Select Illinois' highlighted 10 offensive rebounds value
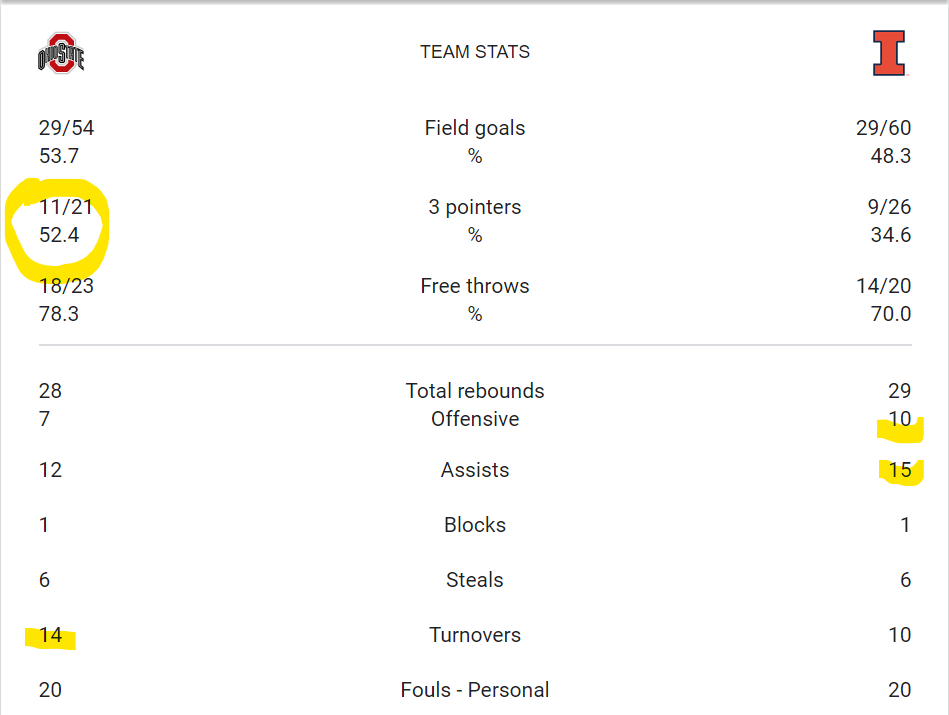The width and height of the screenshot is (949, 715). point(900,419)
